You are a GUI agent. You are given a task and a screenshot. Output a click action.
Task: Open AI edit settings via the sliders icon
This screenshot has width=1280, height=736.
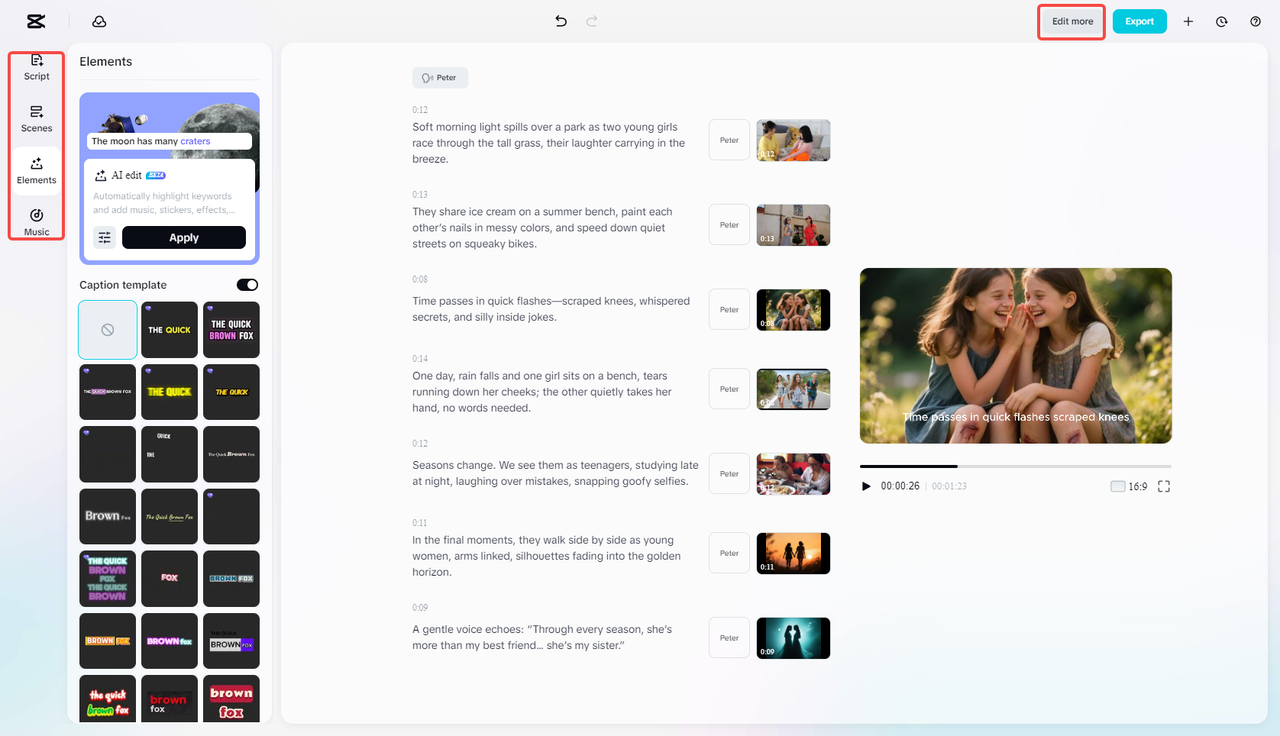click(x=104, y=237)
